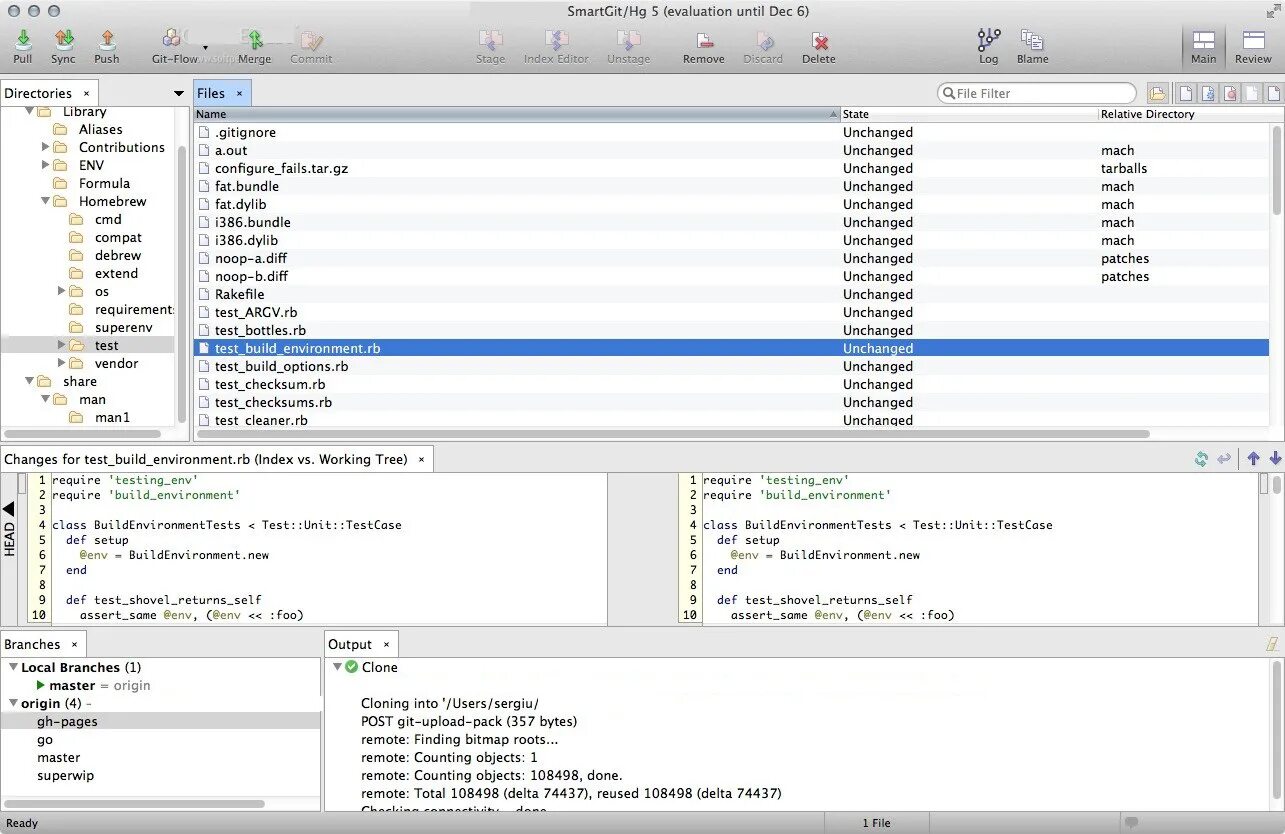Click the Sync toolbar icon
Viewport: 1285px width, 834px height.
[x=63, y=41]
